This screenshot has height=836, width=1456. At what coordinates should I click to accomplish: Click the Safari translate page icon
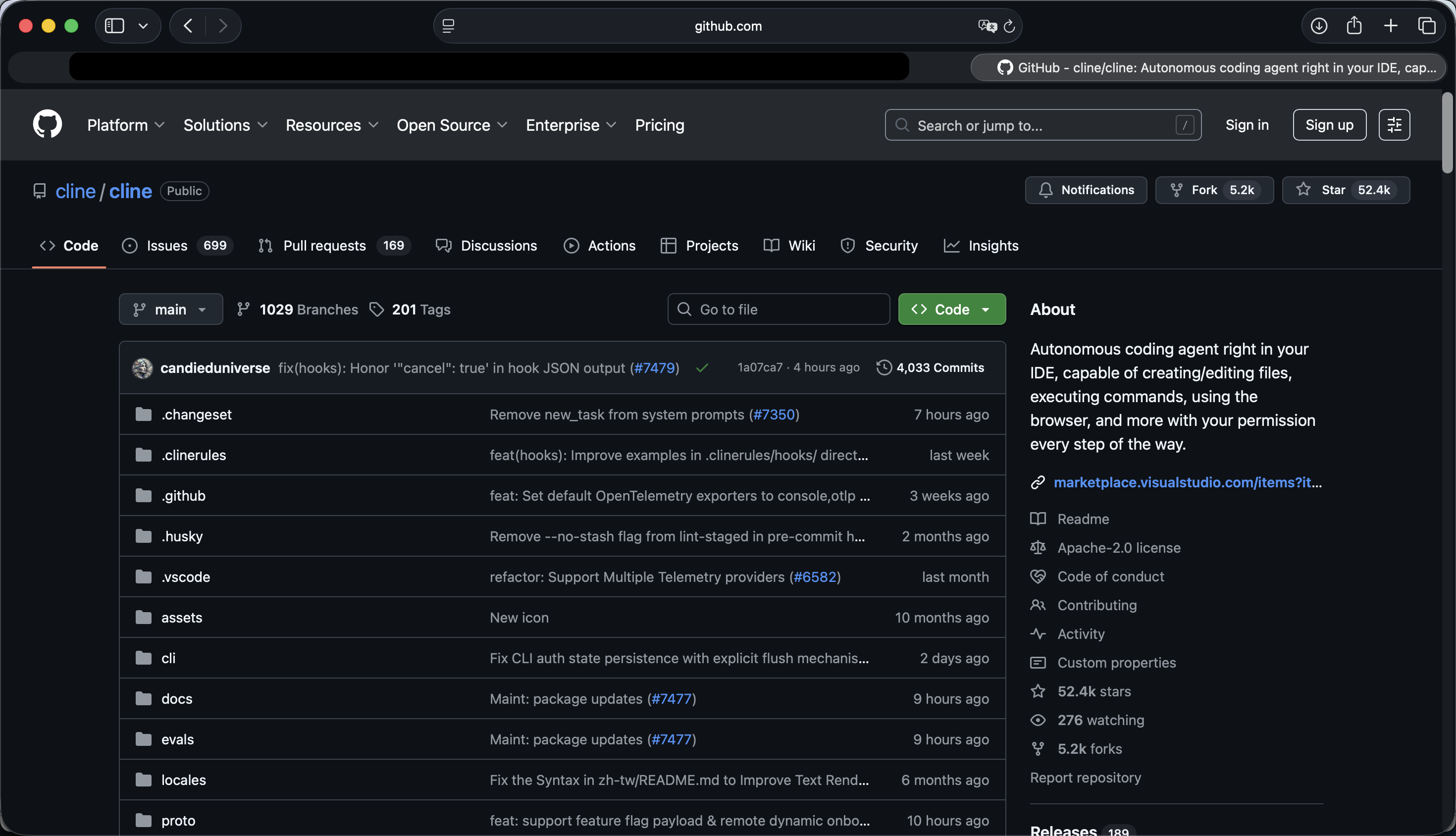click(x=987, y=26)
